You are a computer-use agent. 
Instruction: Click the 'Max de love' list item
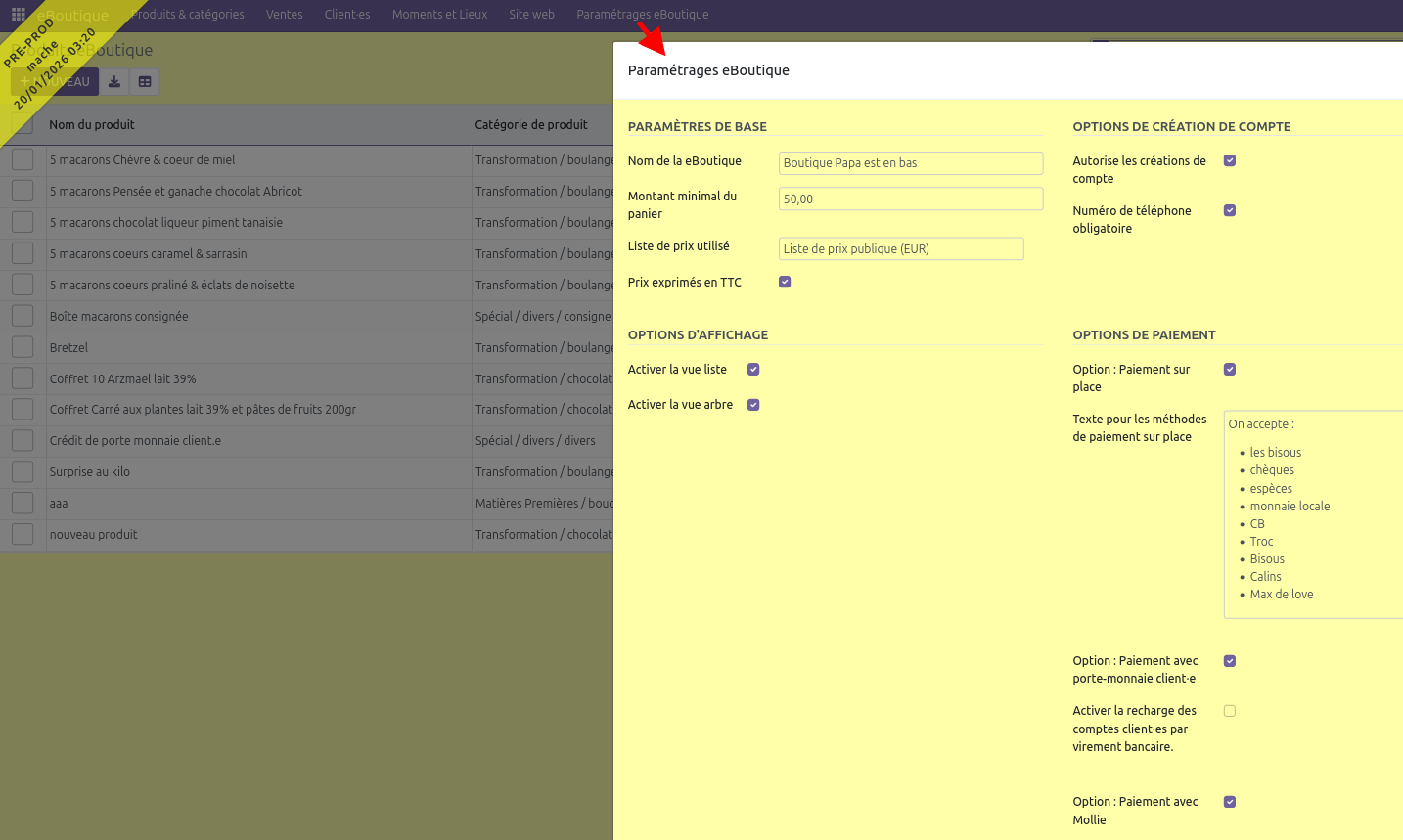coord(1282,595)
